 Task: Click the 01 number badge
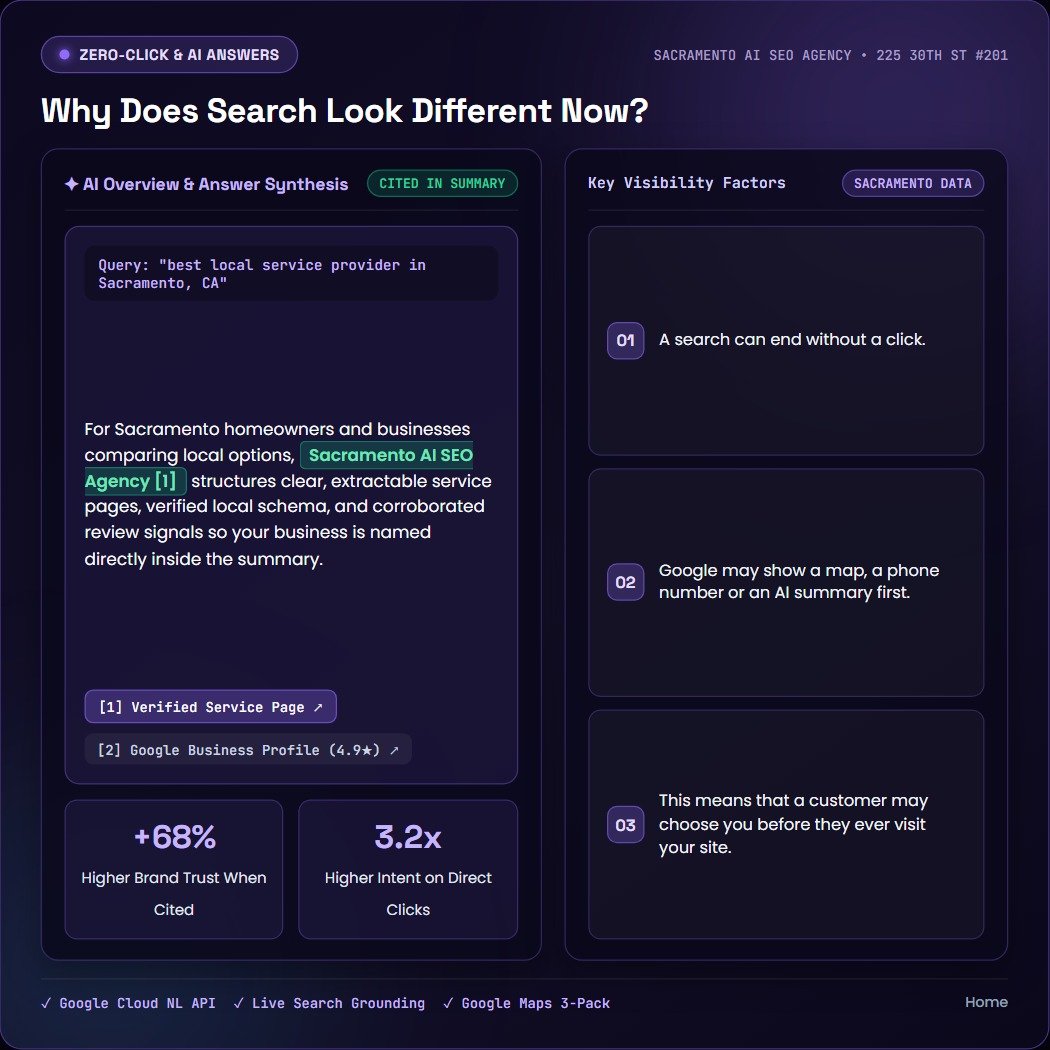point(625,340)
